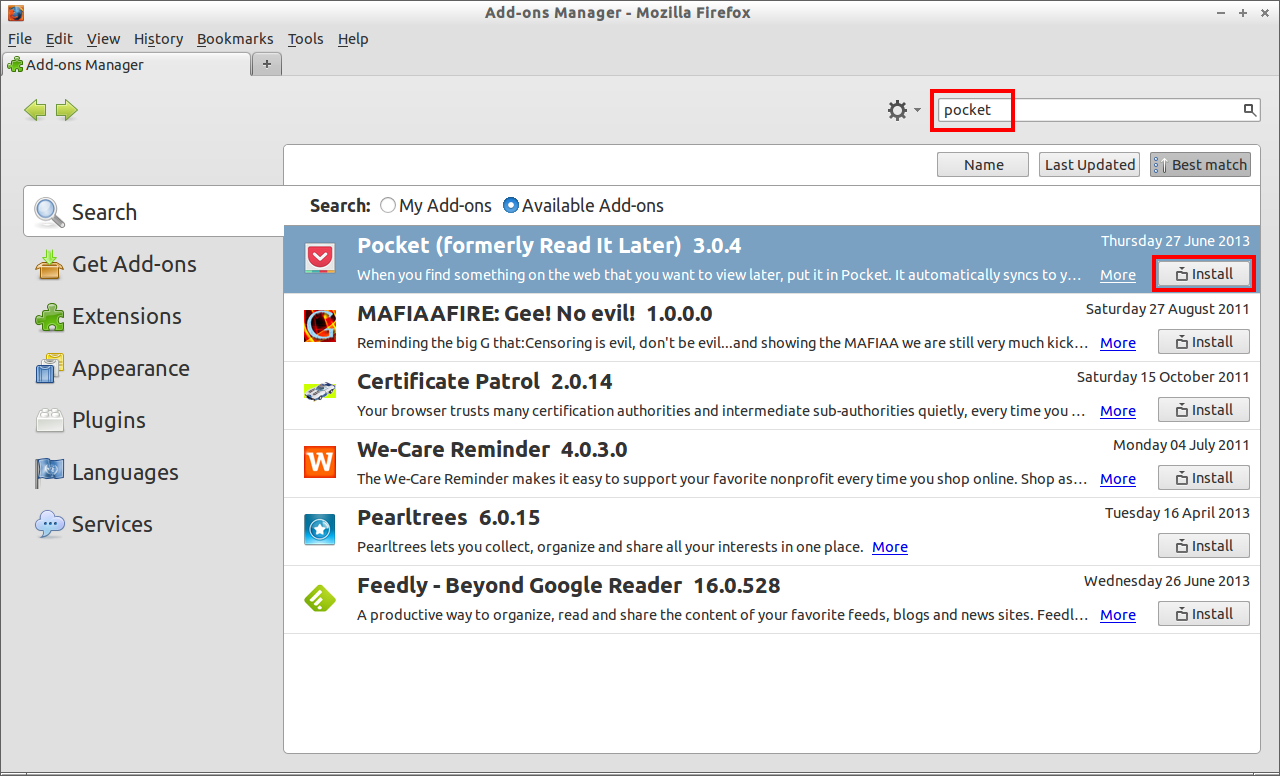This screenshot has width=1280, height=776.
Task: Click the date Monday 04 July 2011
Action: [x=1181, y=445]
